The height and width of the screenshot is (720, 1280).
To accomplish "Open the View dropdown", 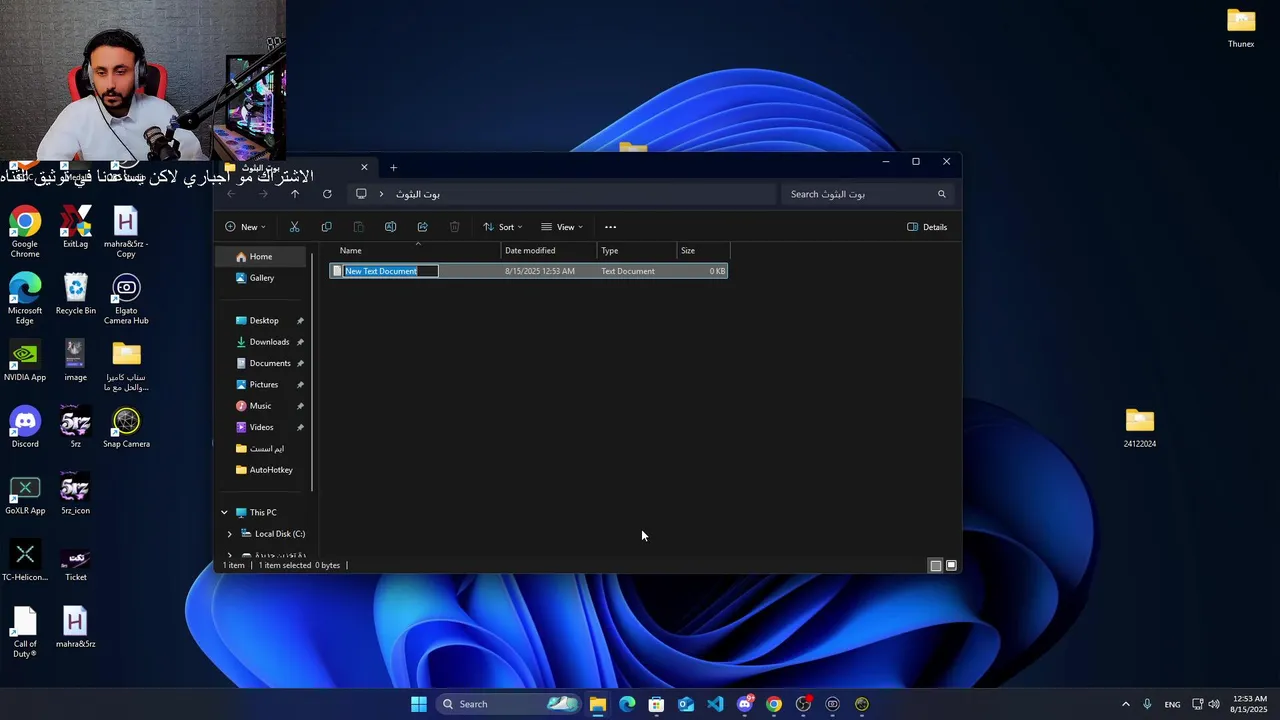I will [561, 227].
